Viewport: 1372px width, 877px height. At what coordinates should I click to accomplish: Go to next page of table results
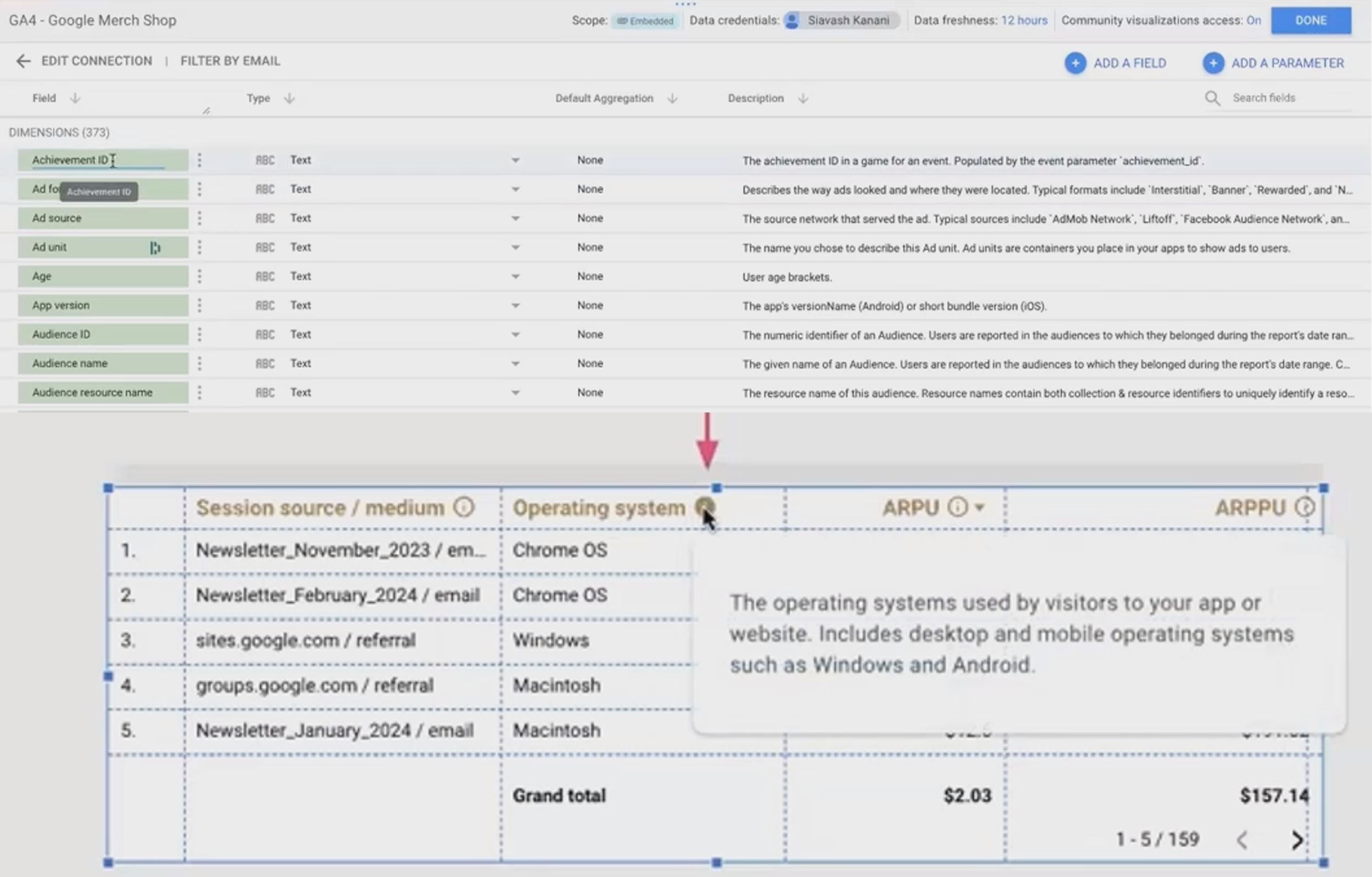[x=1297, y=839]
